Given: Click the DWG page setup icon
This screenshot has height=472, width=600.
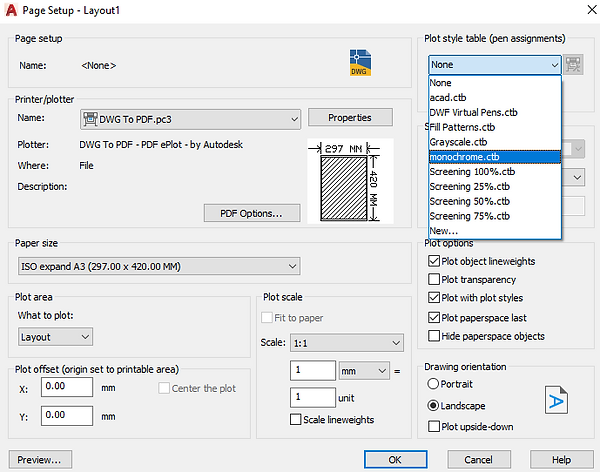Looking at the screenshot, I should tap(360, 62).
